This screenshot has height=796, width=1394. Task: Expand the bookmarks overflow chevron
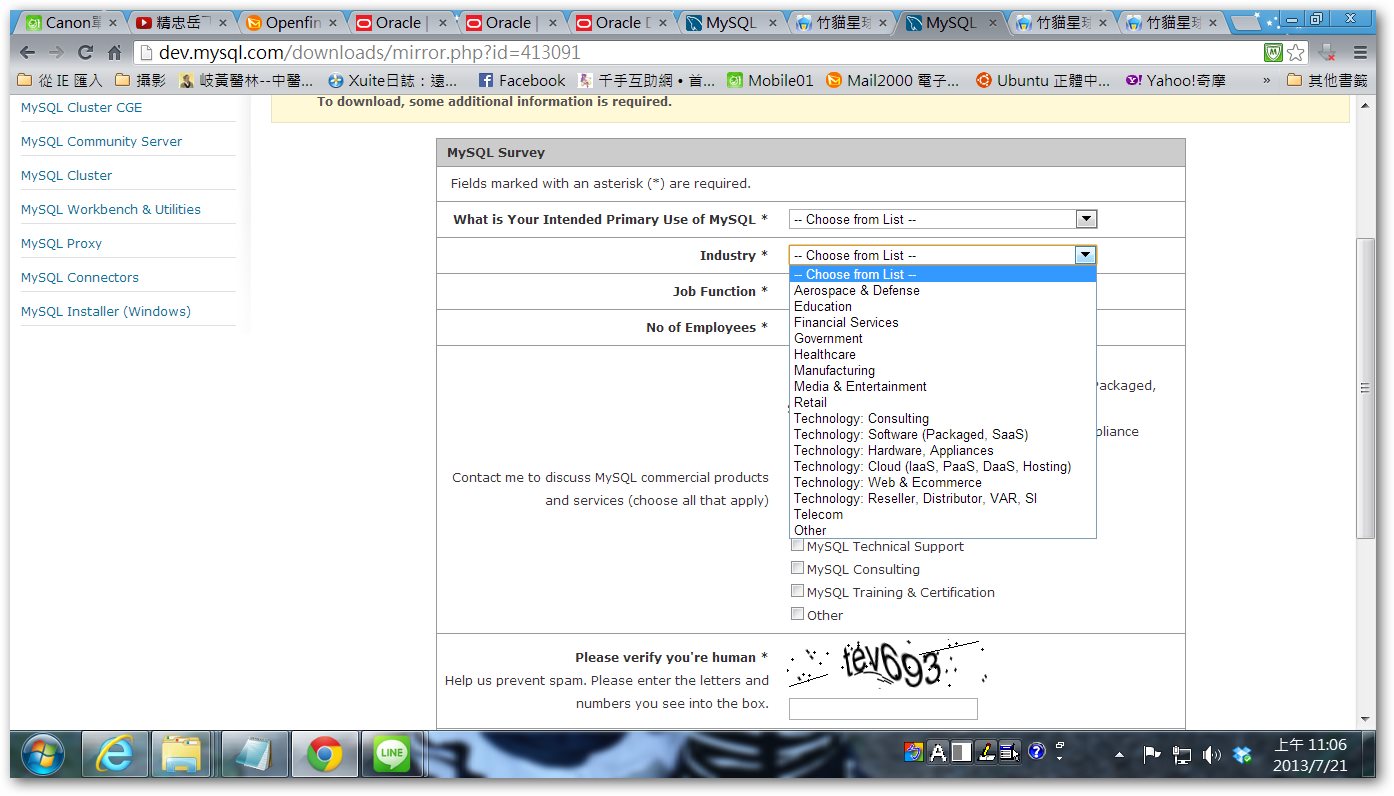1267,81
